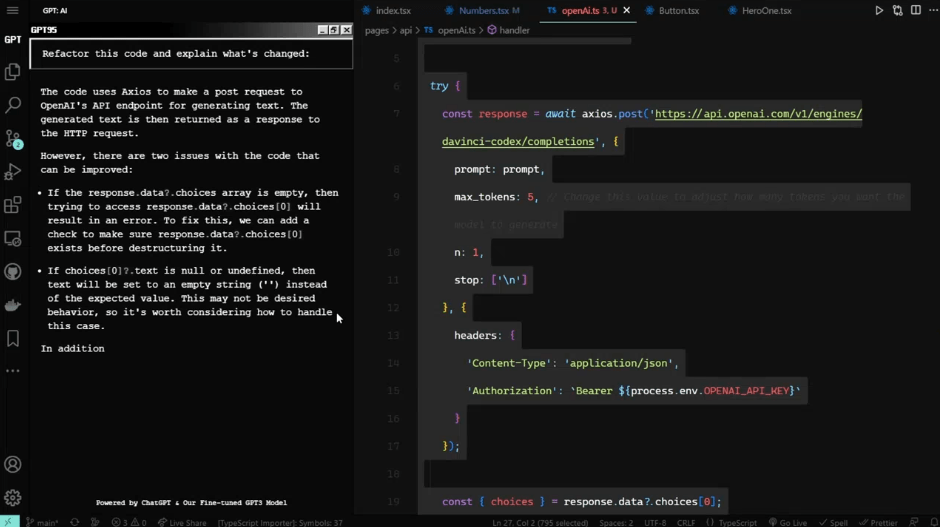This screenshot has height=527, width=940.
Task: Toggle Go Live server in status bar
Action: 787,522
